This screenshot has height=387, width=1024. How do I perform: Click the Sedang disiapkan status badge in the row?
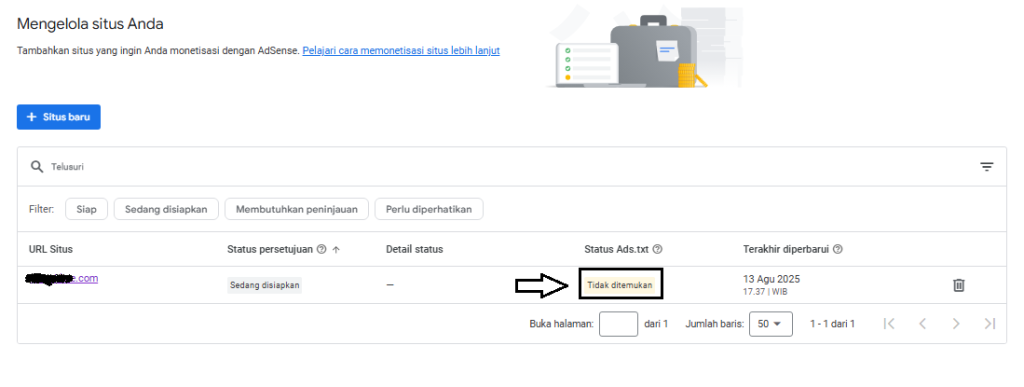[x=264, y=285]
